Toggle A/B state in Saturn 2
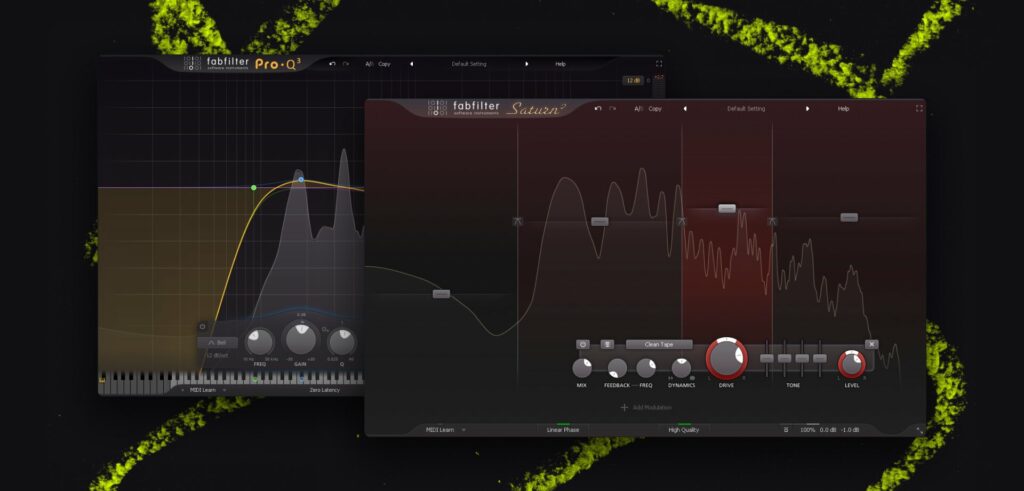 pos(639,108)
